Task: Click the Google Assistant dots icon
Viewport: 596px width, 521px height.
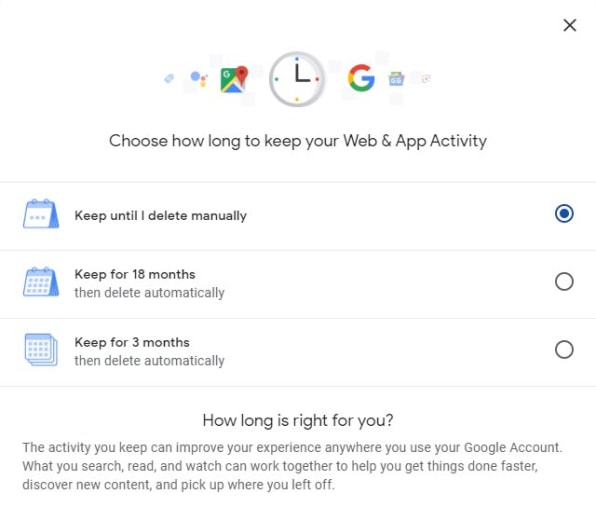Action: pos(198,79)
